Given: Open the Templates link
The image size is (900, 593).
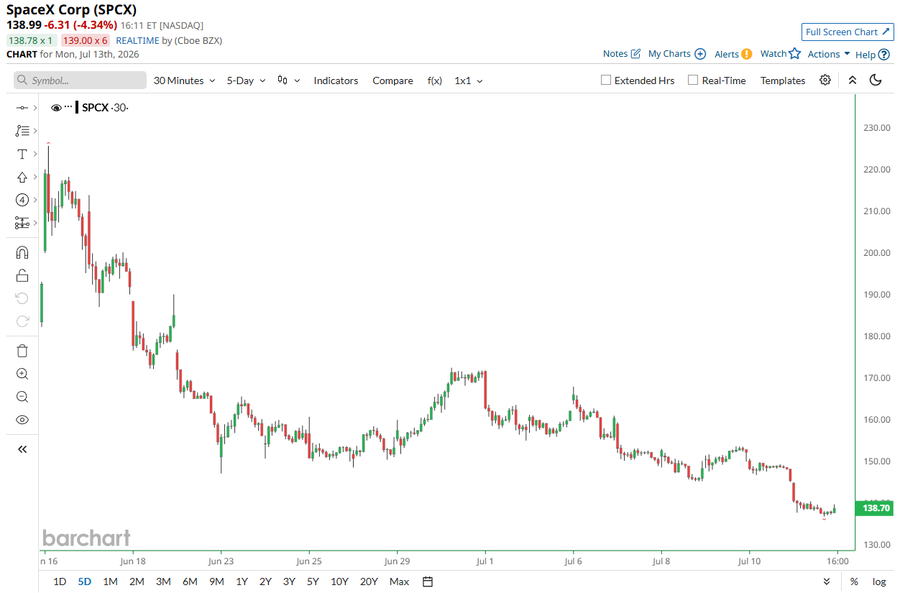Looking at the screenshot, I should pyautogui.click(x=783, y=80).
